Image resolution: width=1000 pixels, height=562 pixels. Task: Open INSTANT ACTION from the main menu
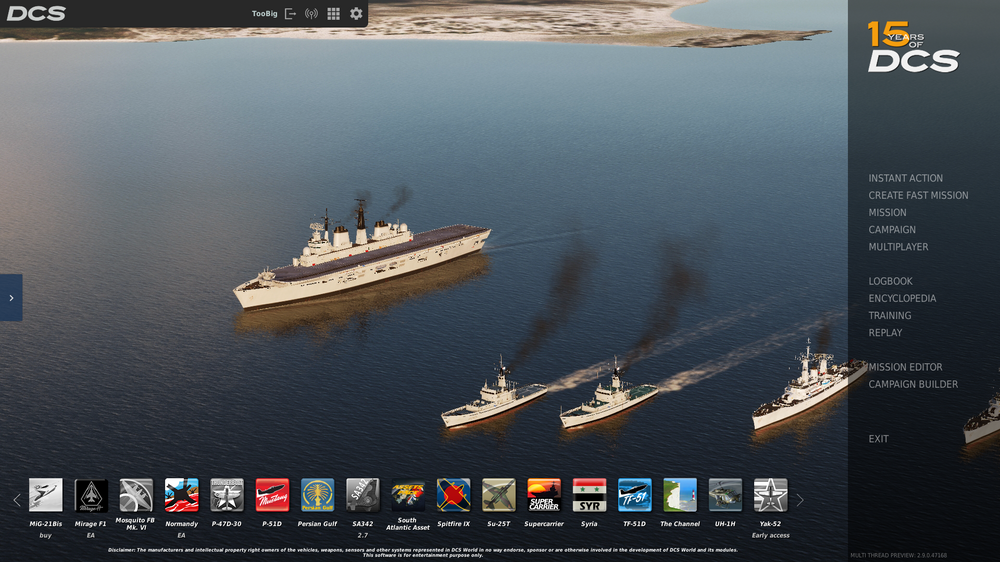coord(905,178)
